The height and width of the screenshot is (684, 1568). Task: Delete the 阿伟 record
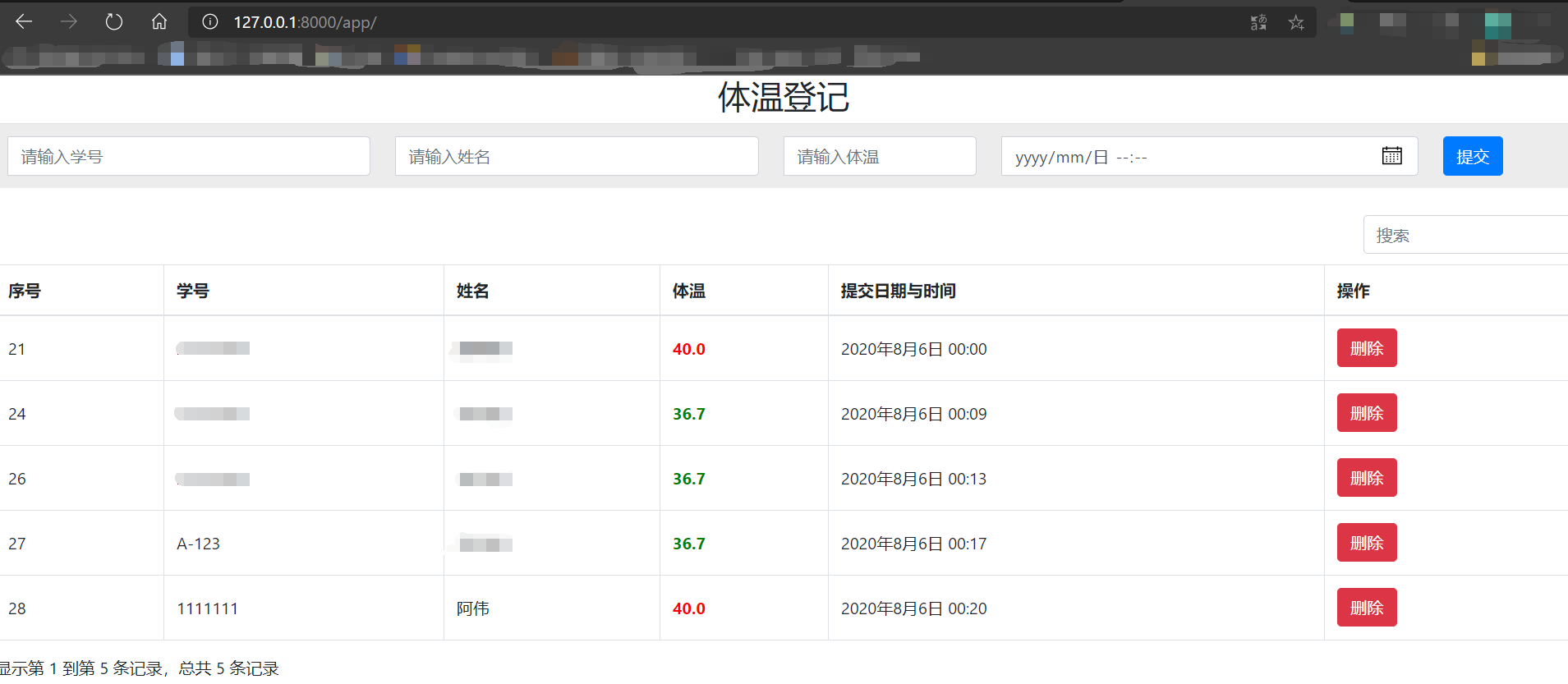[x=1367, y=608]
